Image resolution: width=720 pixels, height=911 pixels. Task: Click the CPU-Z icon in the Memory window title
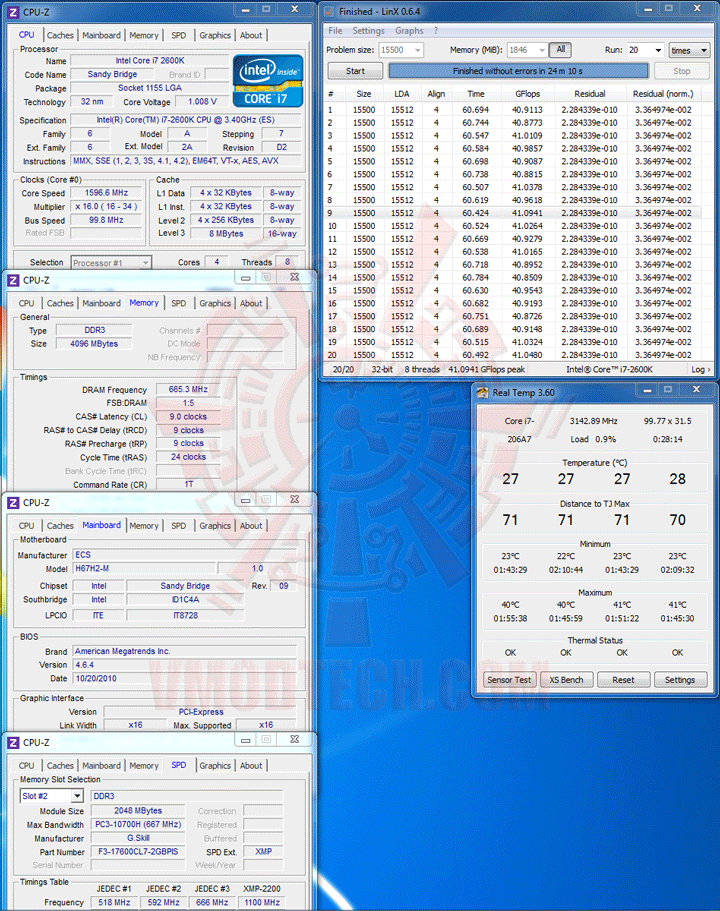tap(13, 280)
